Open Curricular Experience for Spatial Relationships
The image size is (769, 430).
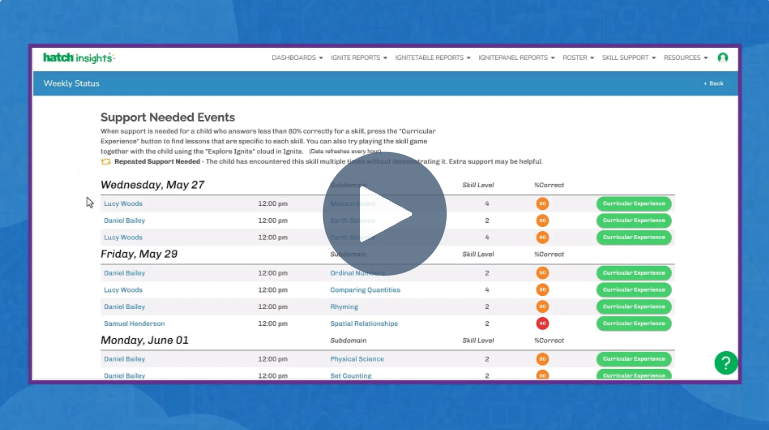(634, 324)
